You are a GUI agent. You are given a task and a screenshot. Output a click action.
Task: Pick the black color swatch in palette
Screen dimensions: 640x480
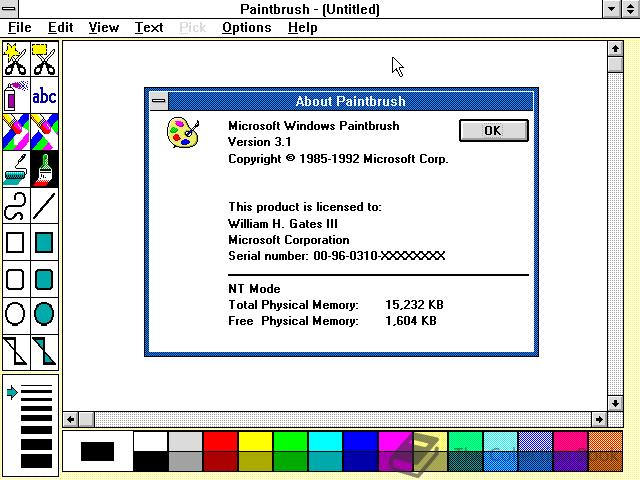pos(150,461)
